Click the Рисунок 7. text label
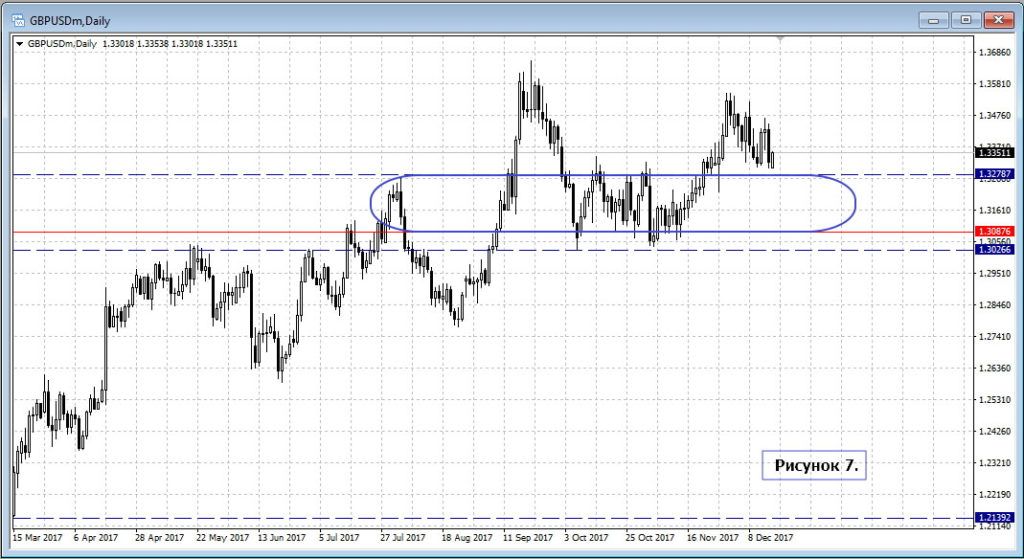The image size is (1024, 559). 814,465
